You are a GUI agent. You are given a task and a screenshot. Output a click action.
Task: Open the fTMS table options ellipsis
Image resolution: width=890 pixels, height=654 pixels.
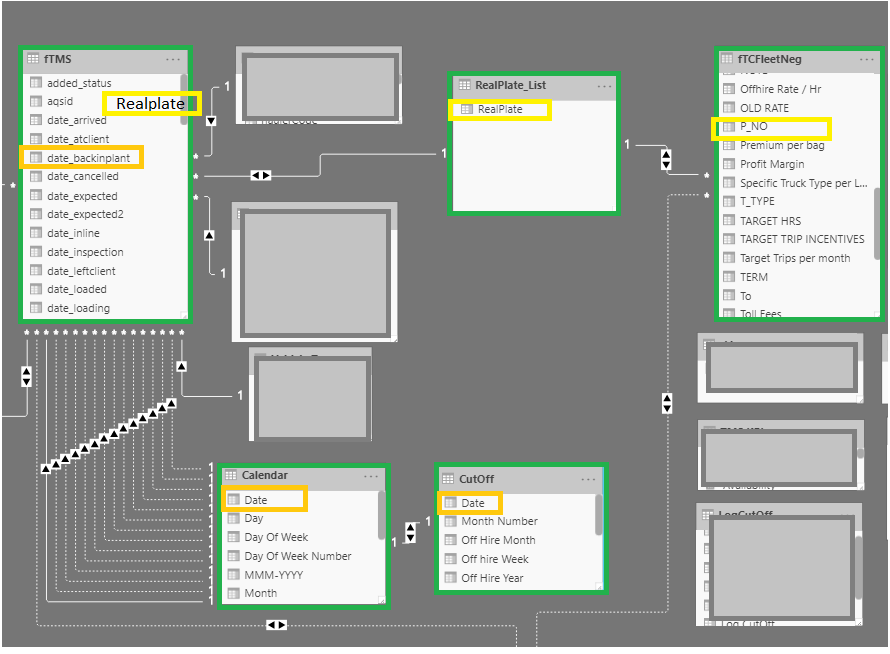click(173, 59)
